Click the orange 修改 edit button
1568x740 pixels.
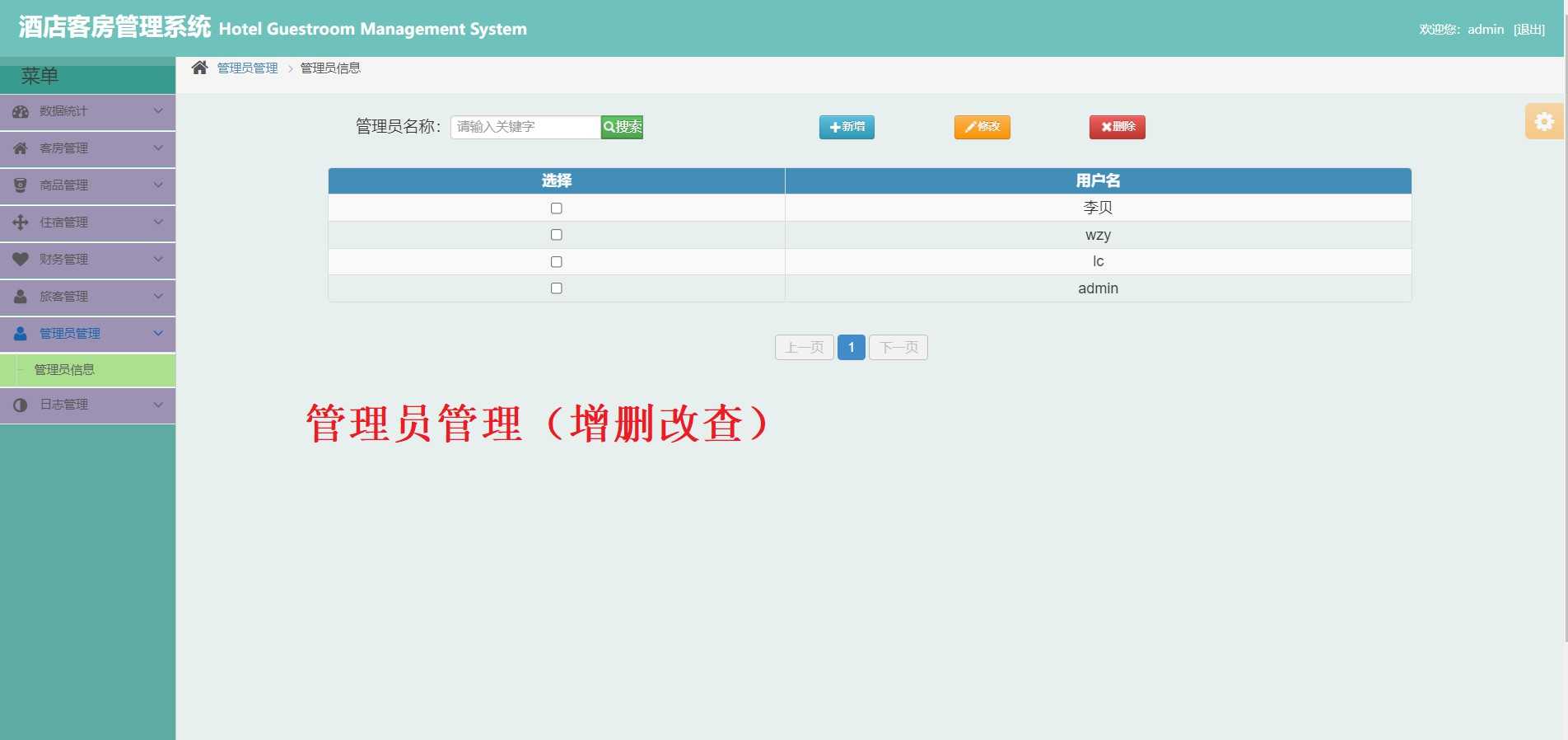pyautogui.click(x=982, y=127)
